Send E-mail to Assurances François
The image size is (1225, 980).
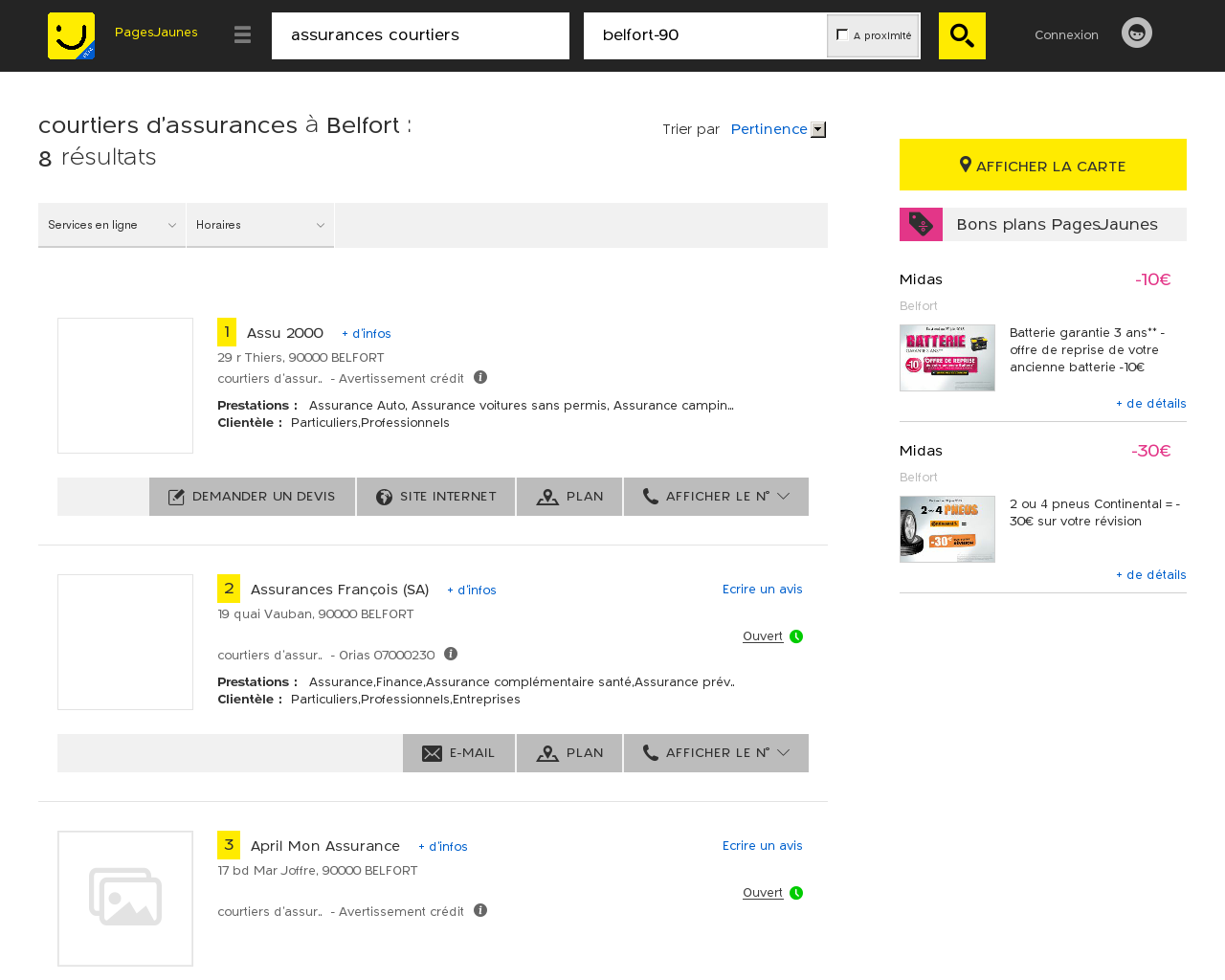[x=459, y=753]
